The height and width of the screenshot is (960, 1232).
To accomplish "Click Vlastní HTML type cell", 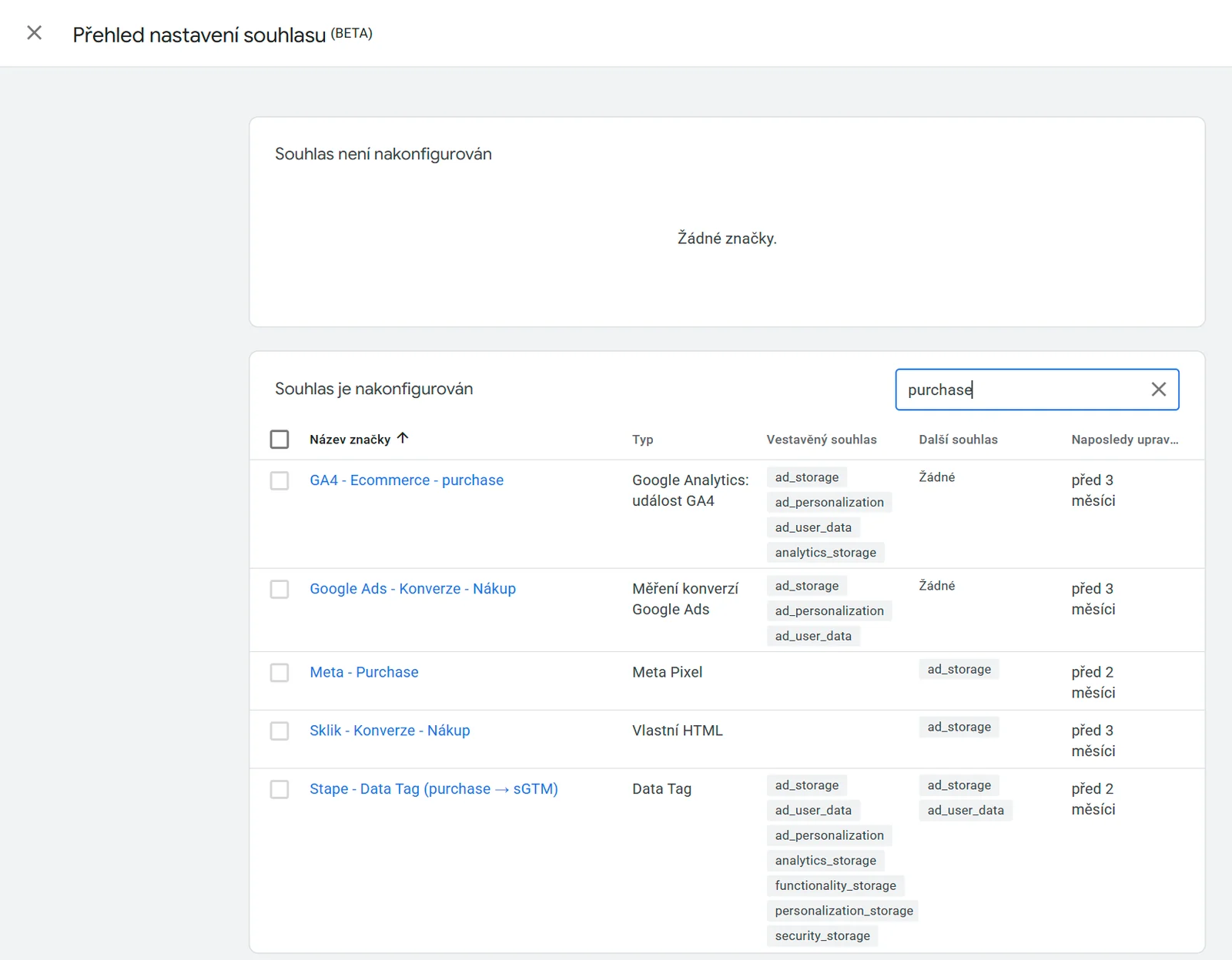I will [x=678, y=731].
